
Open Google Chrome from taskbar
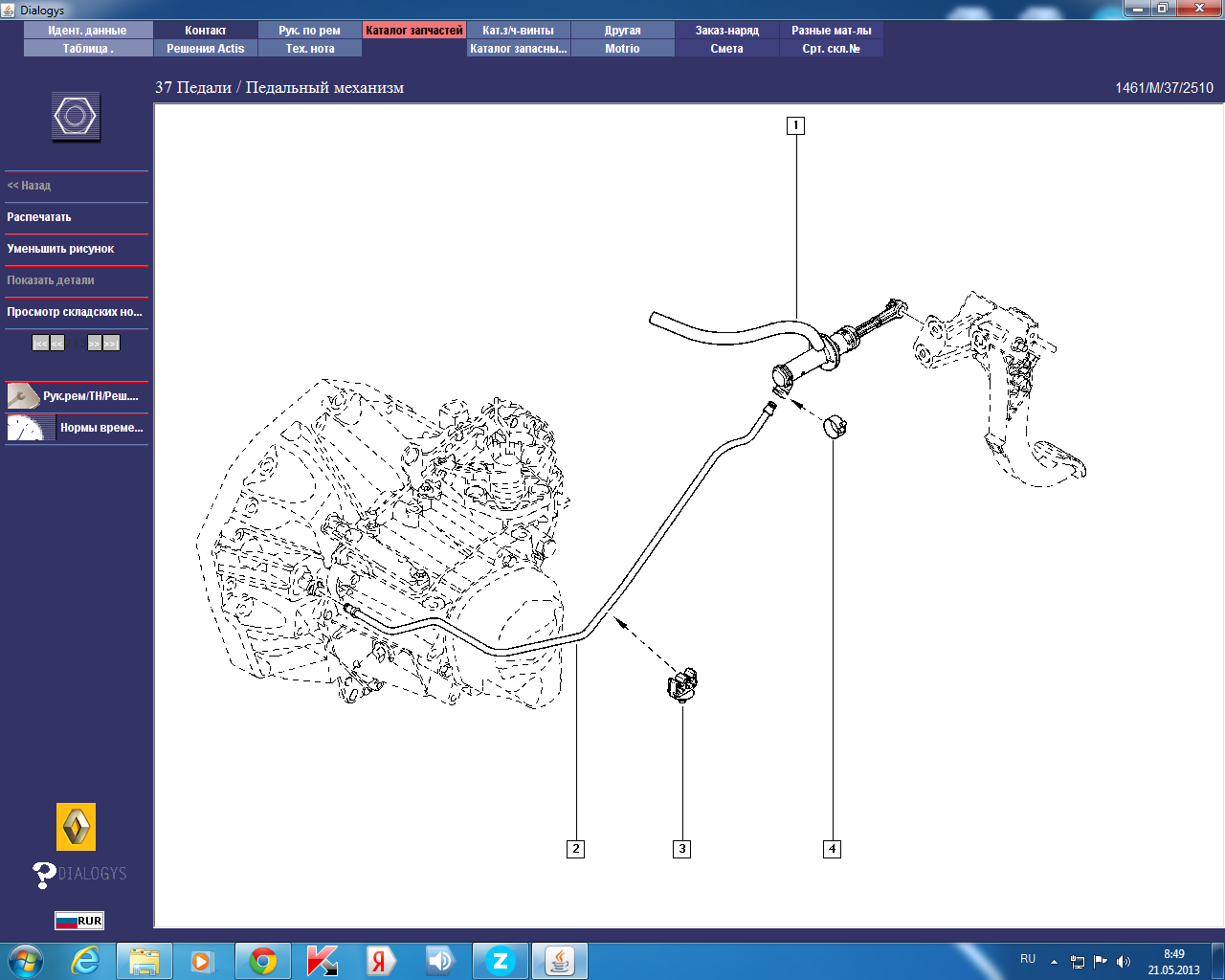tap(263, 961)
